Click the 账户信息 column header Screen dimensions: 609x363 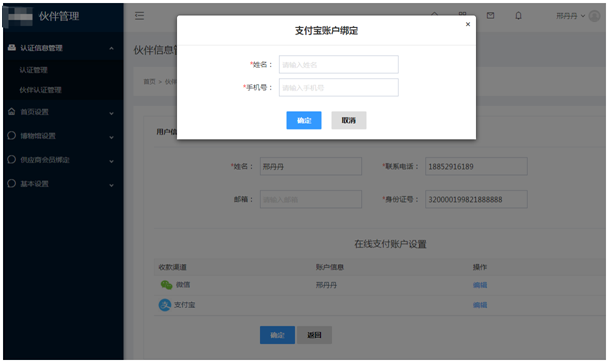click(330, 267)
